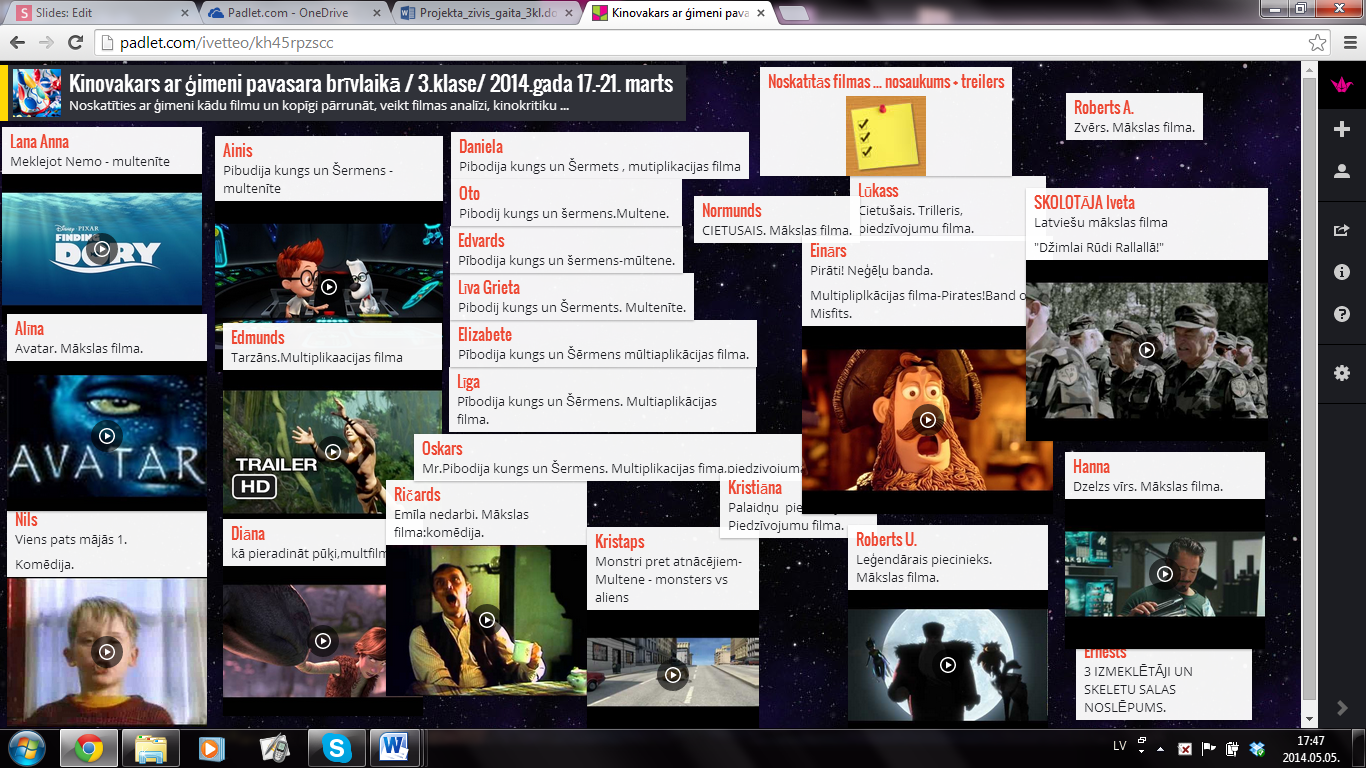Screen dimensions: 1366x768
Task: Open Daniela's post
Action: 600,156
